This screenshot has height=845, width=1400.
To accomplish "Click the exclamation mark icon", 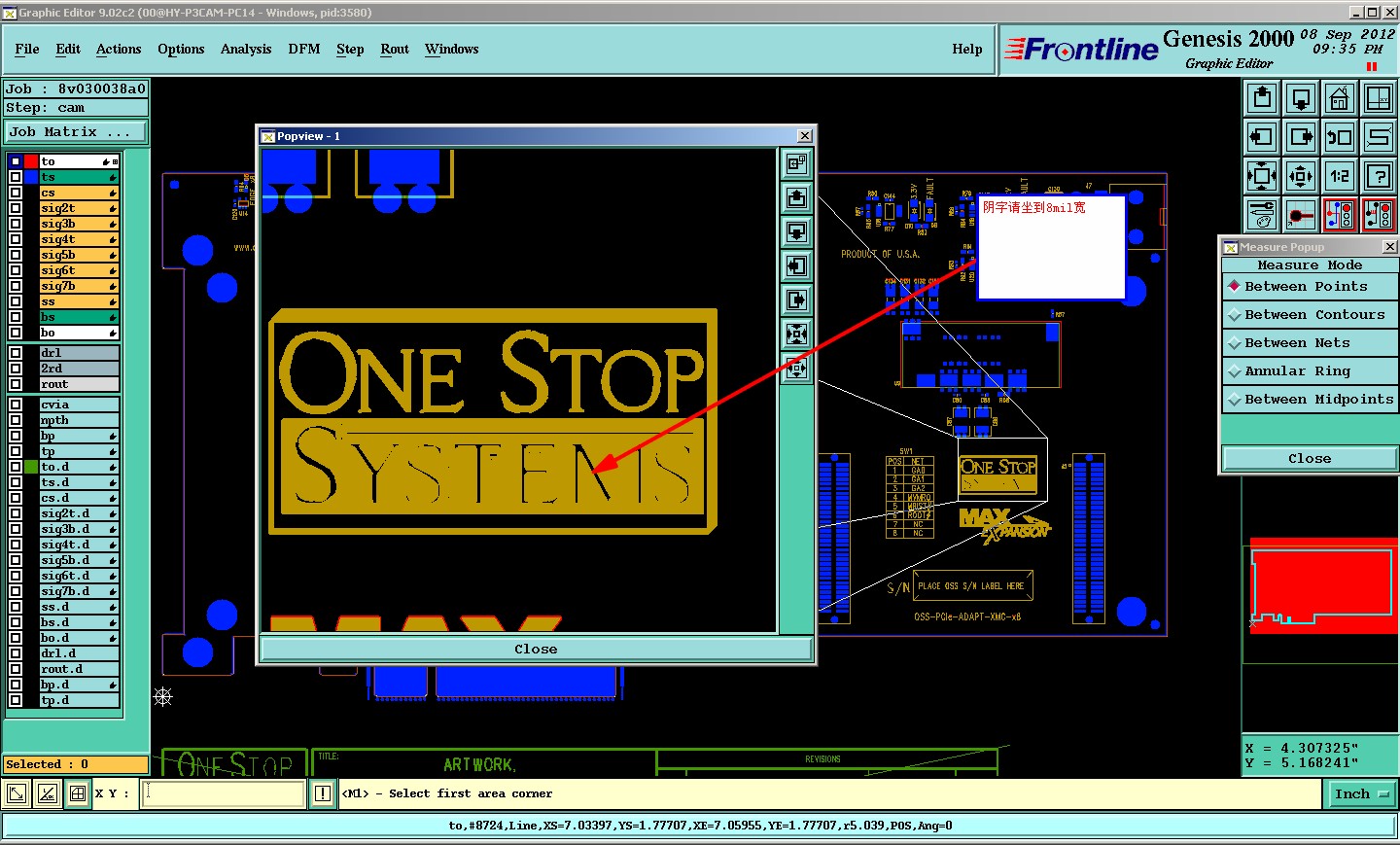I will 323,793.
